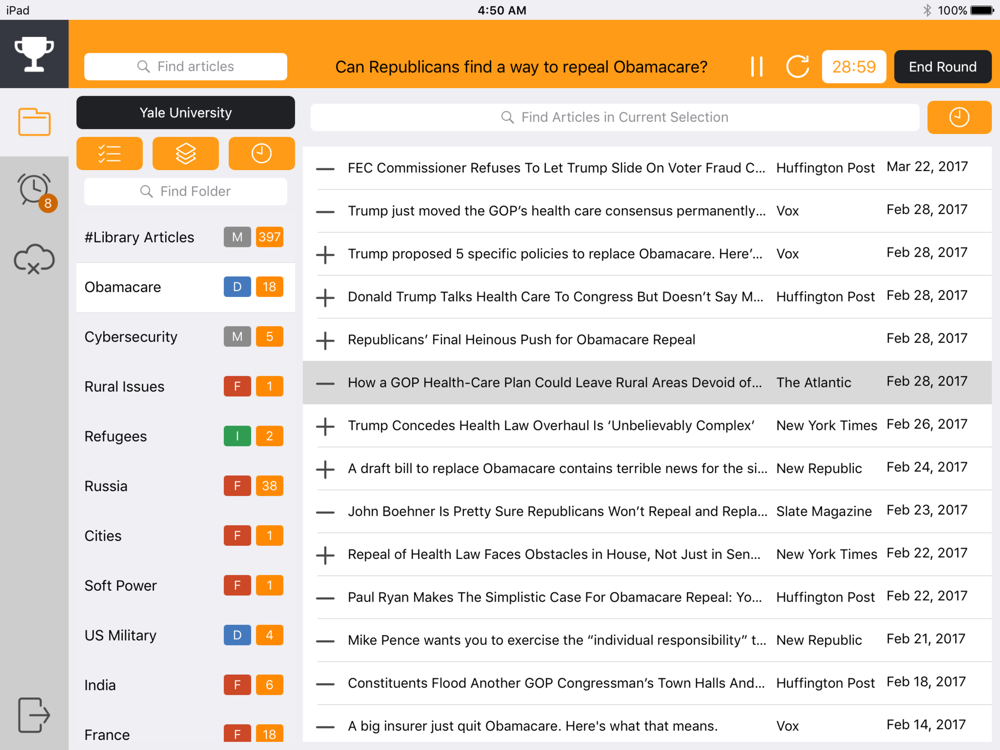Tap the 397 count badge on #Library Articles
The image size is (1000, 750).
(x=269, y=237)
